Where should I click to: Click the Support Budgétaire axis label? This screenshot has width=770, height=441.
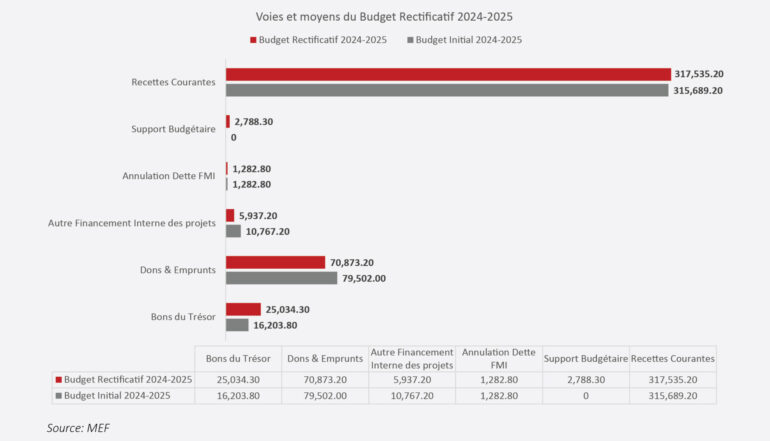[x=173, y=129]
